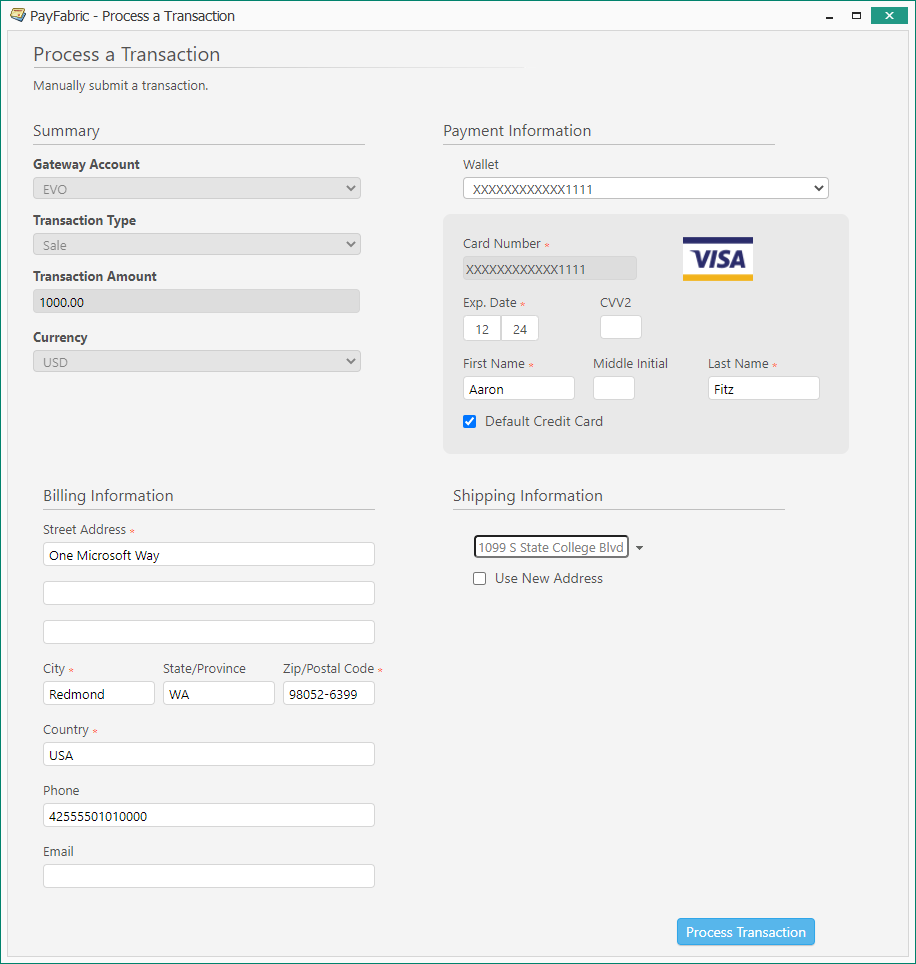Open the Wallet dropdown
916x964 pixels.
[645, 188]
